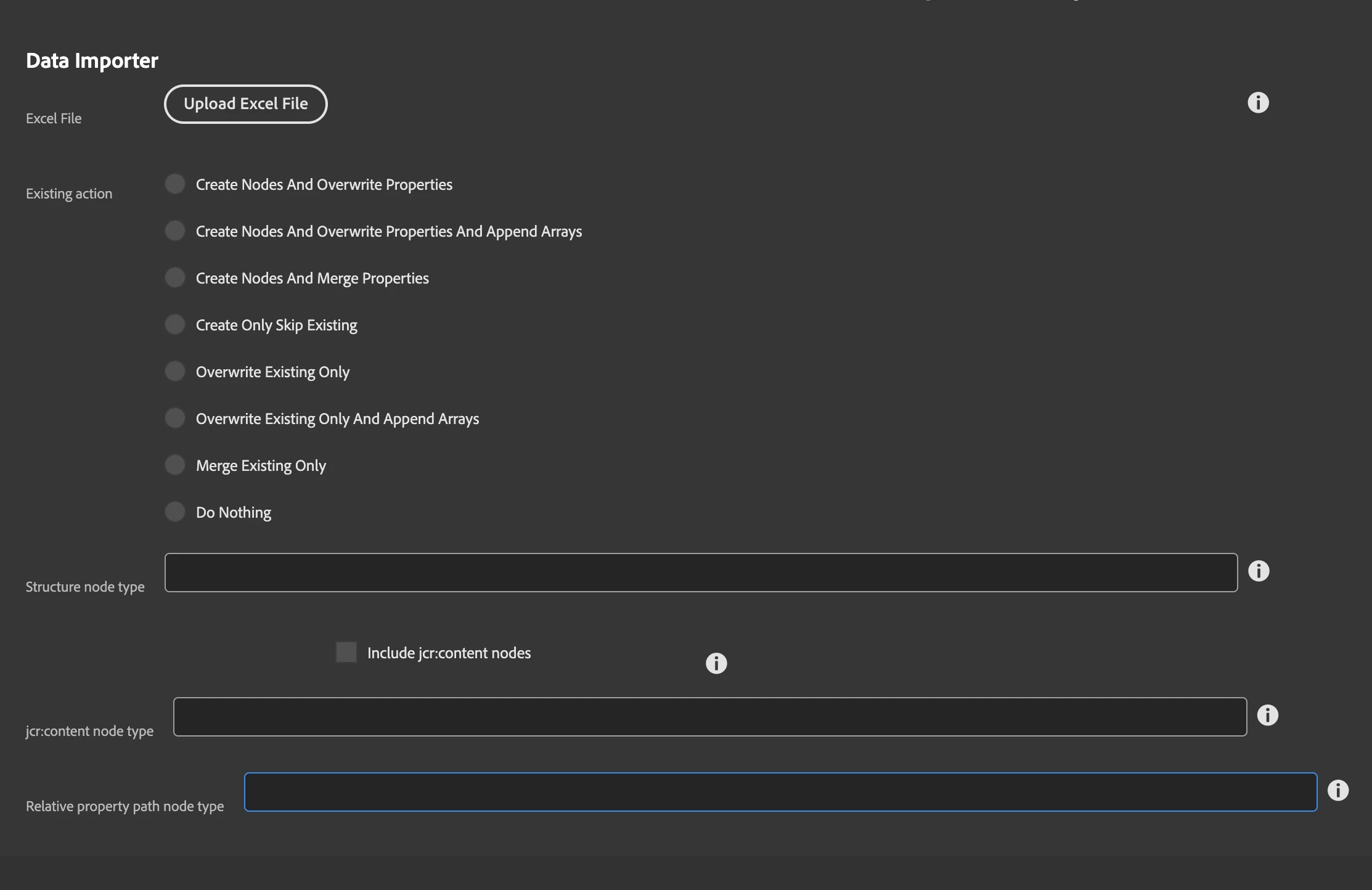This screenshot has height=890, width=1372.
Task: Select the Do Nothing radio button
Action: (x=175, y=512)
